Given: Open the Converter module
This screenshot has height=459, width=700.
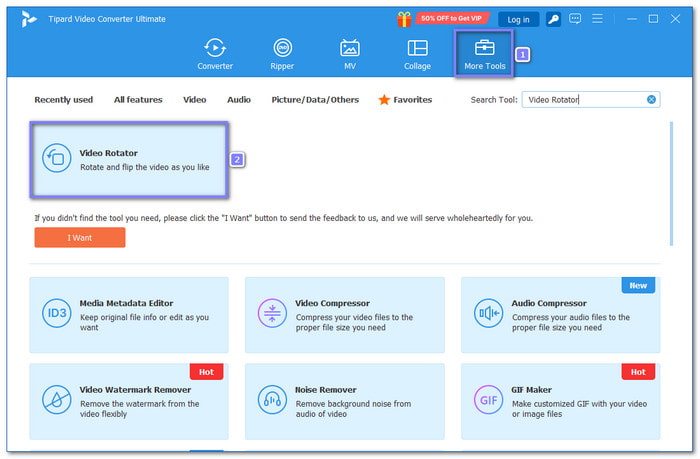Looking at the screenshot, I should 215,54.
